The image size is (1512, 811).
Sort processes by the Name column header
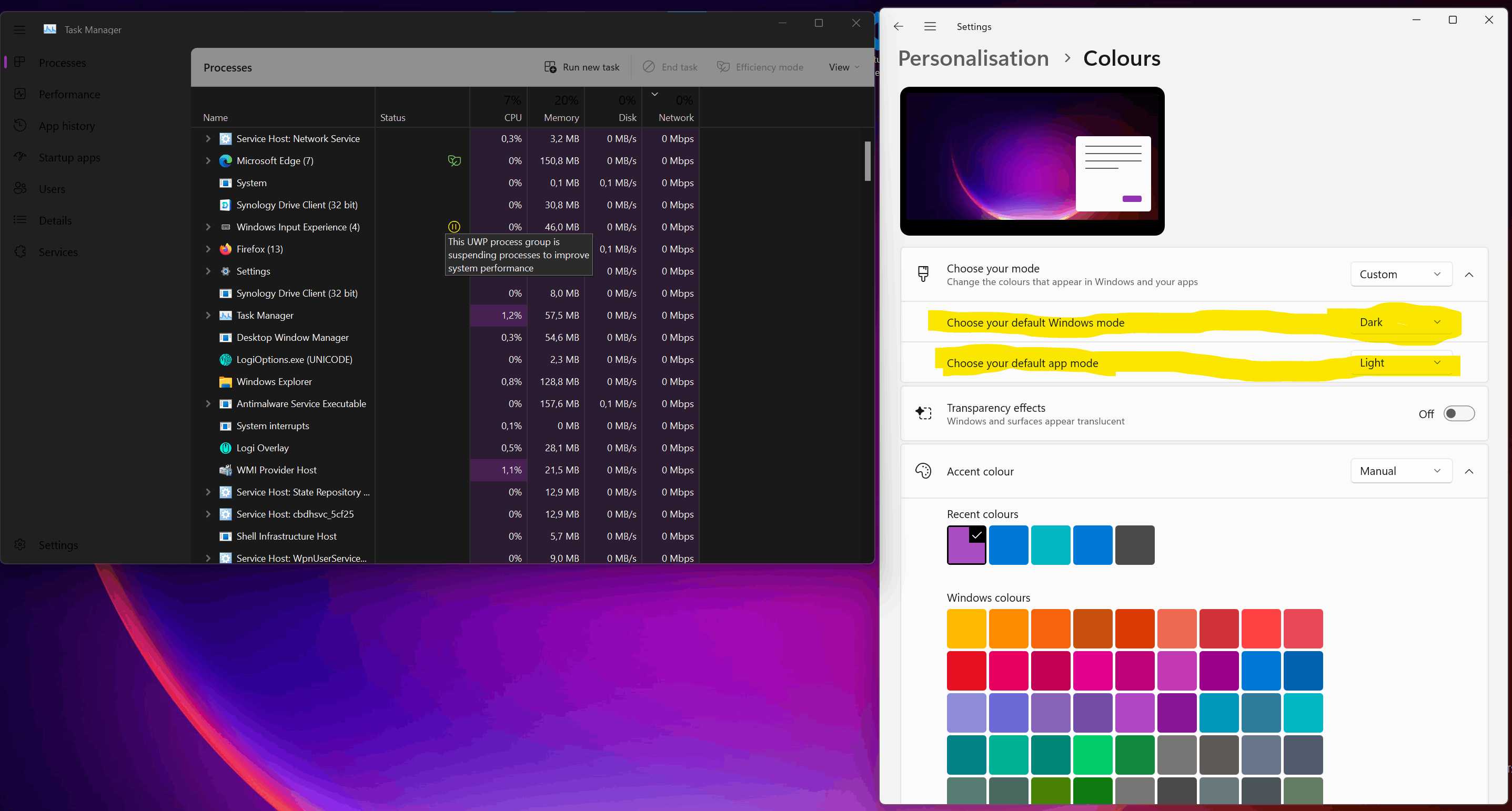[x=283, y=107]
